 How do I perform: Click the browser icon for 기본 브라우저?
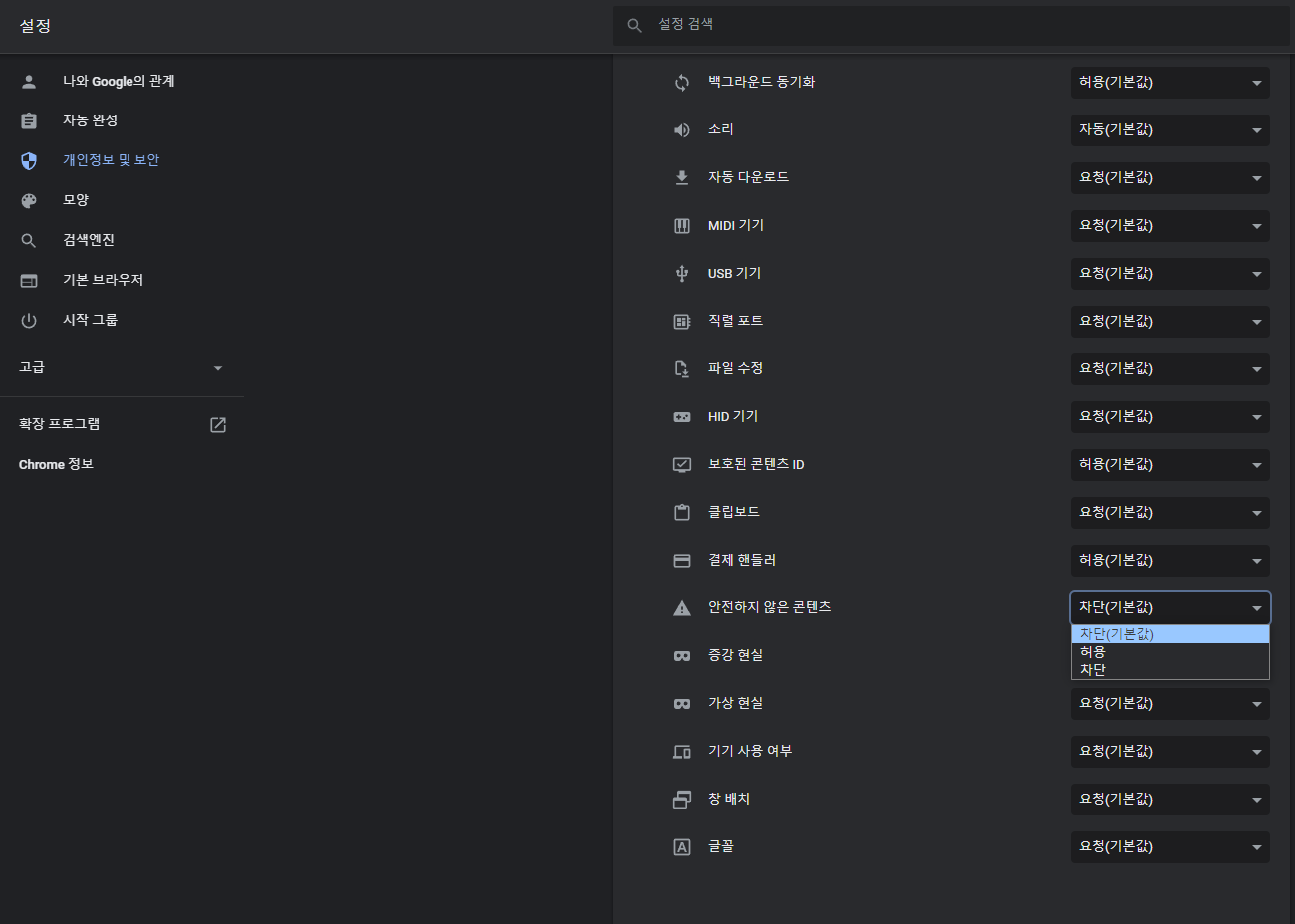coord(29,281)
